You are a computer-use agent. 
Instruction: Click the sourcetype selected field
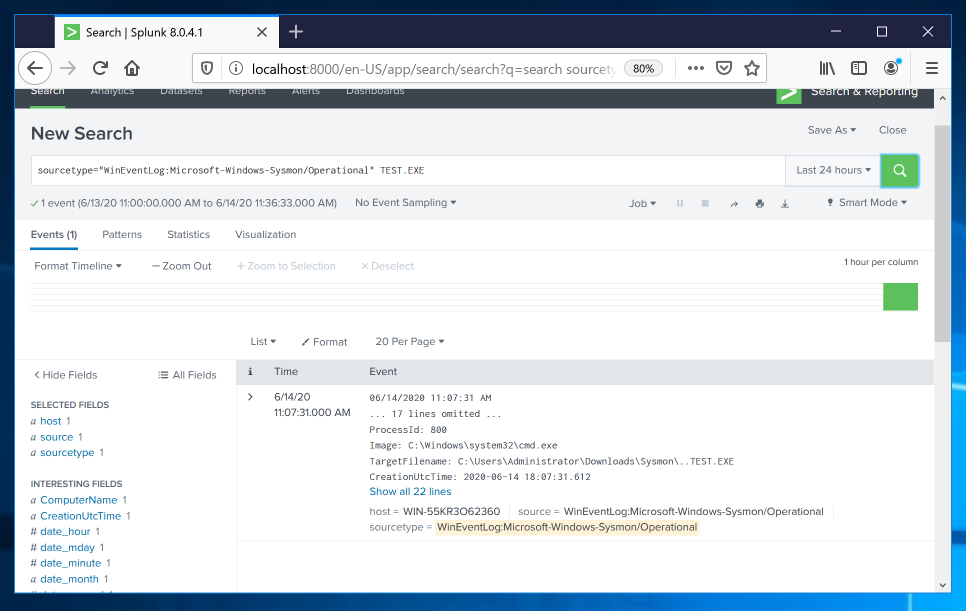(x=67, y=453)
